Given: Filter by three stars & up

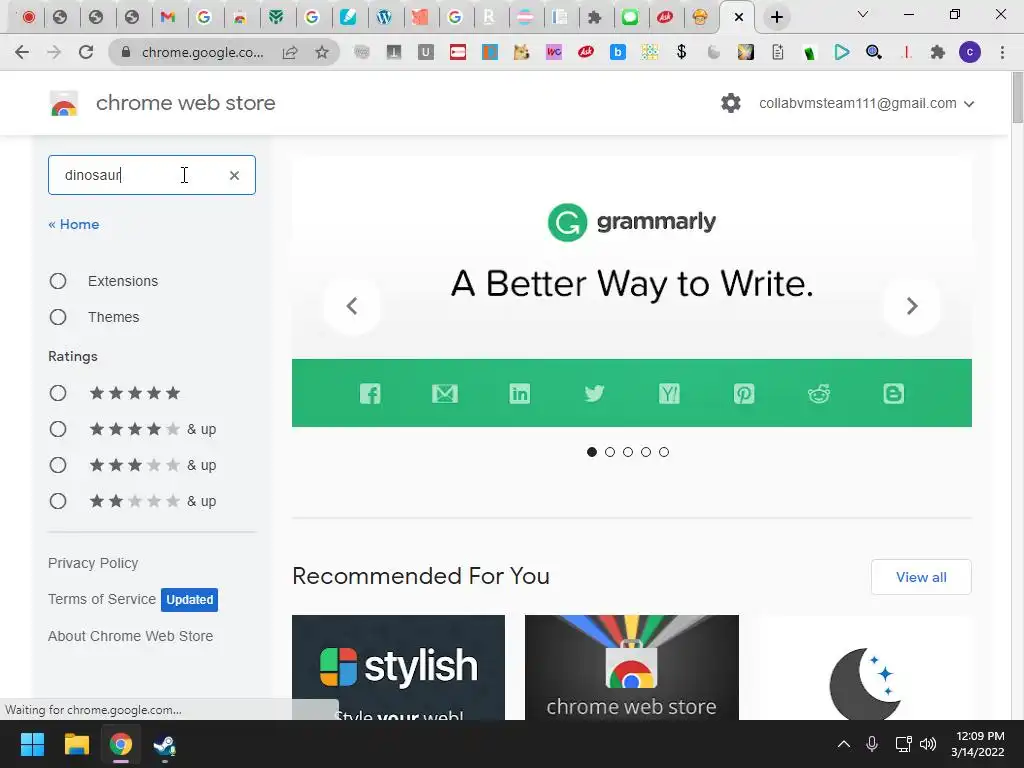Looking at the screenshot, I should click(58, 465).
